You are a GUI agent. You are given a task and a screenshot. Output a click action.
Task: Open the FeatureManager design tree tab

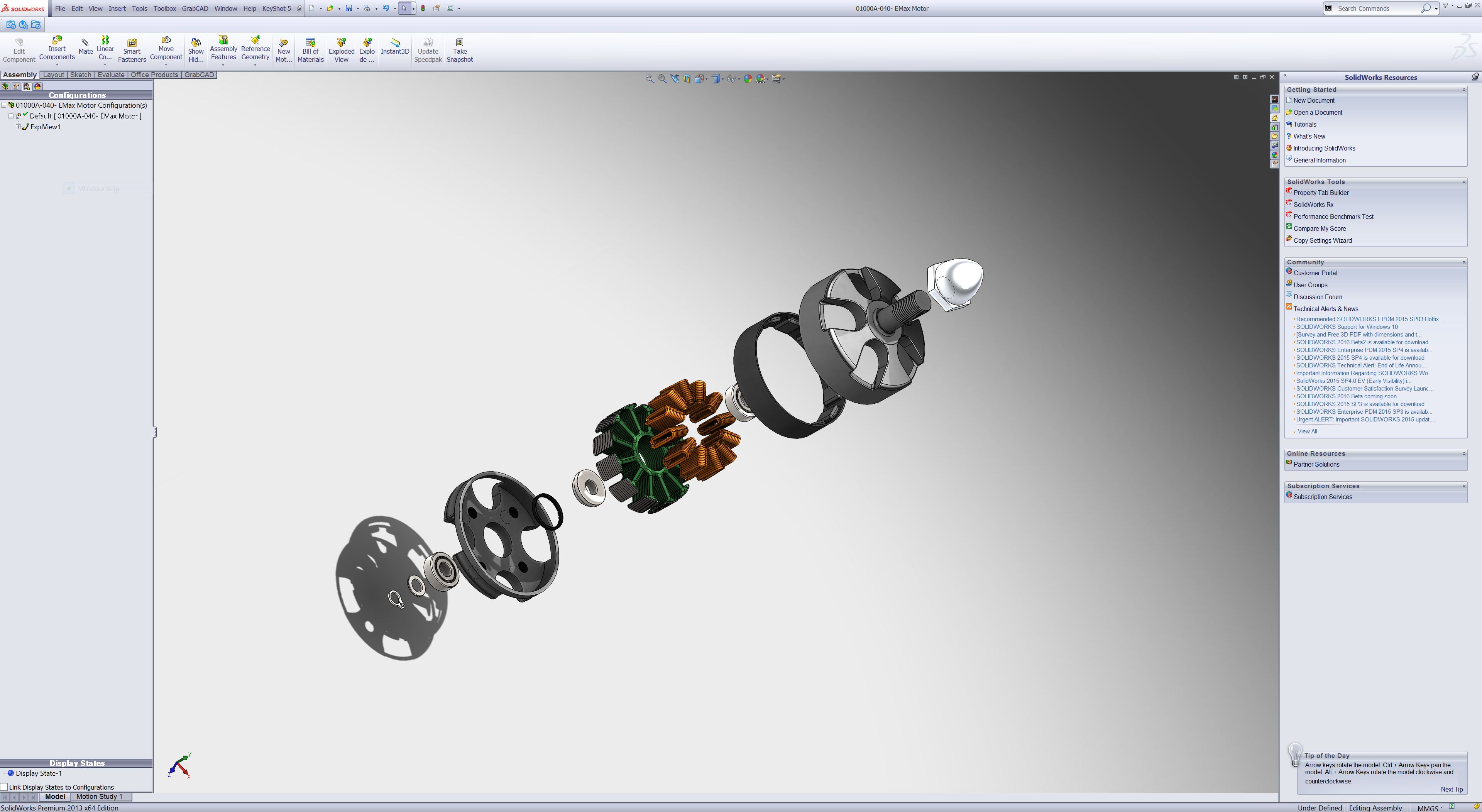pyautogui.click(x=5, y=86)
